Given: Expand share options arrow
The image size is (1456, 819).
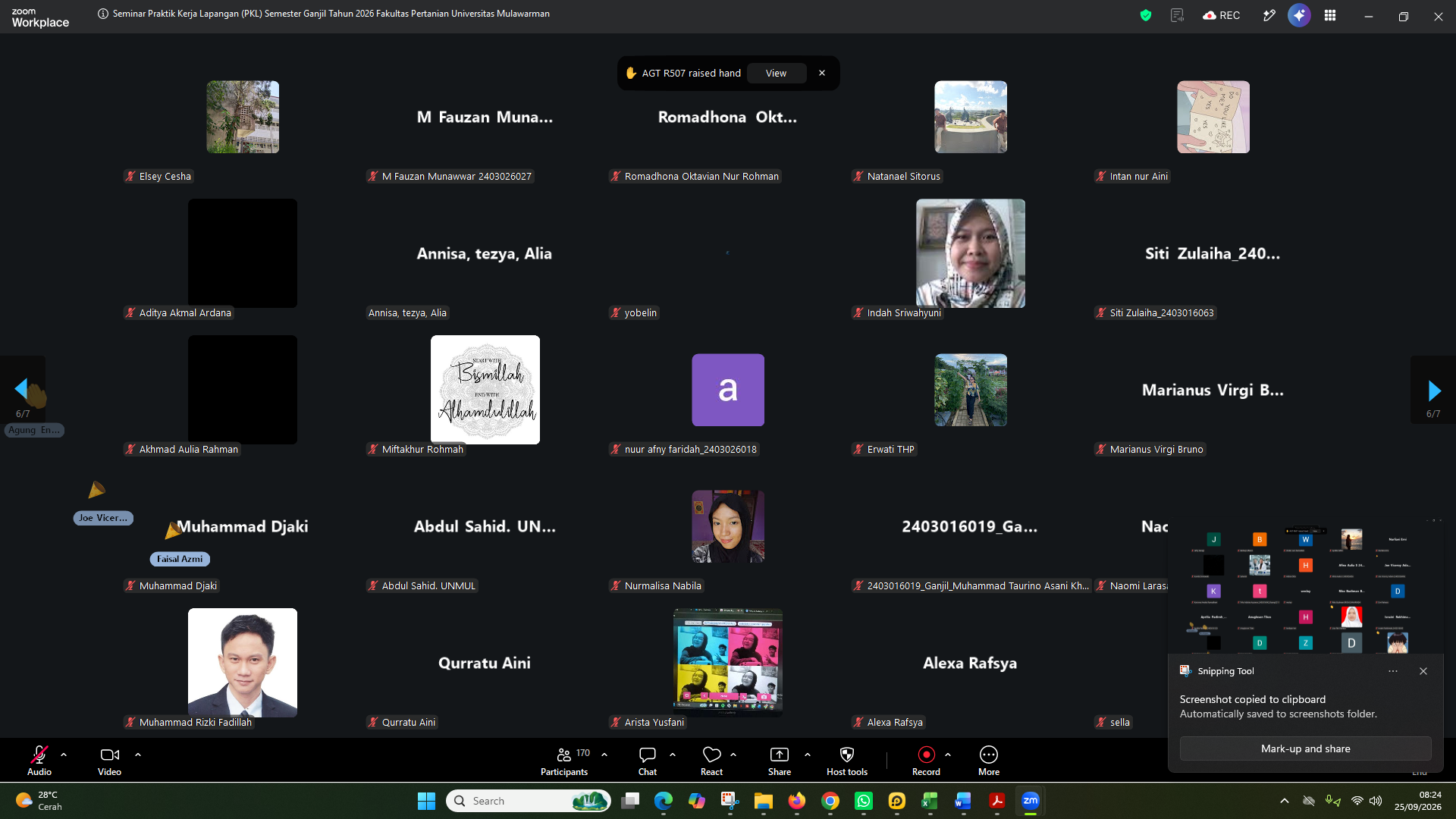Looking at the screenshot, I should click(808, 755).
